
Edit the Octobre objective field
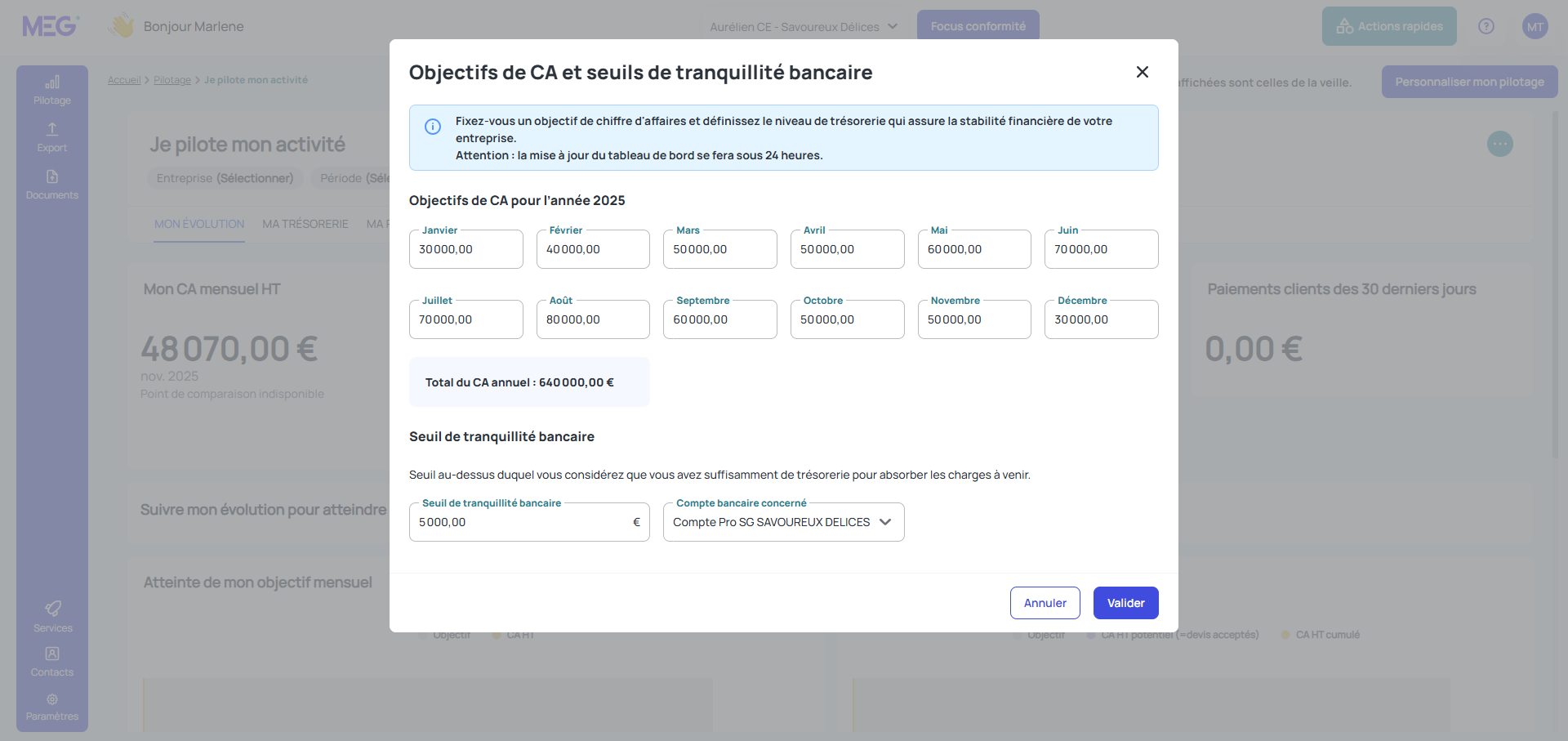(848, 319)
